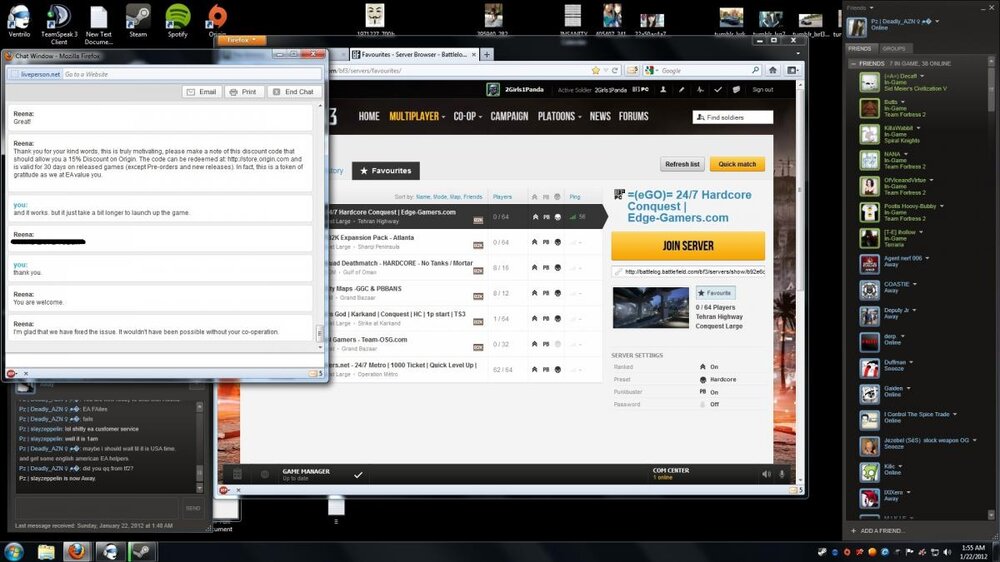Open the Steam desktop shortcut
1000x562 pixels.
coord(137,18)
